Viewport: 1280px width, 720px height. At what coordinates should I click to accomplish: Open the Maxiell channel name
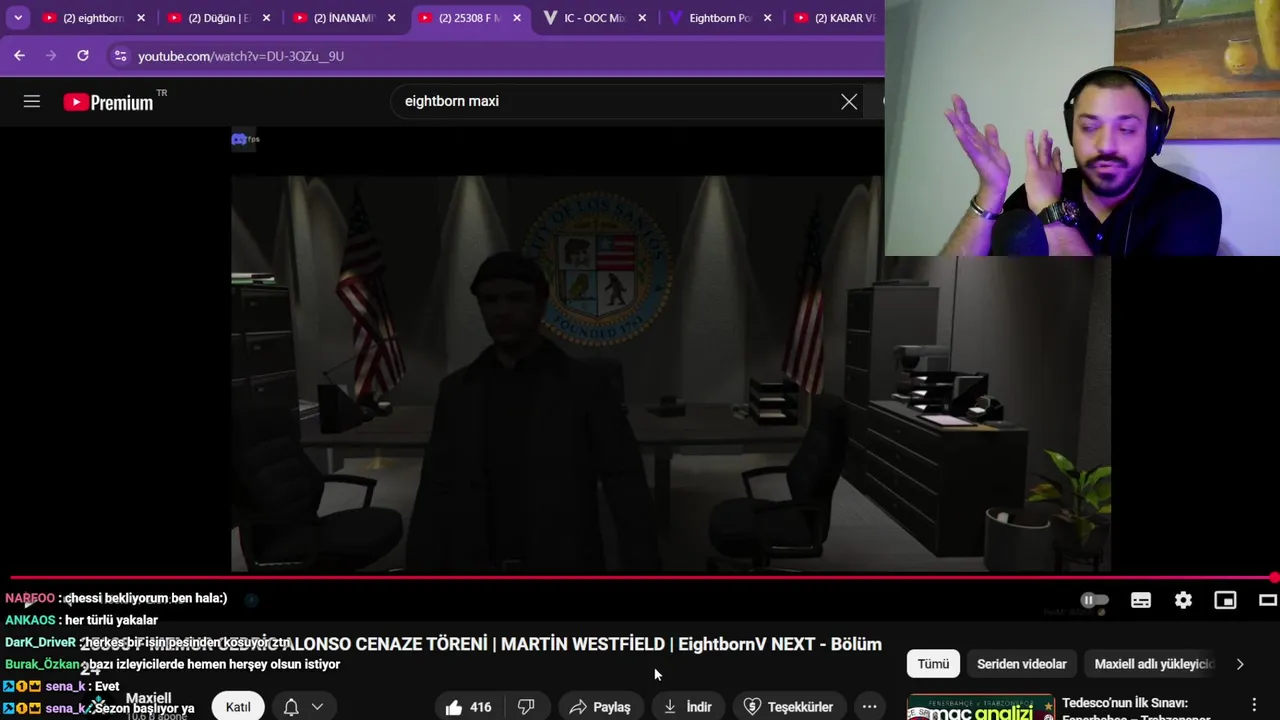148,698
